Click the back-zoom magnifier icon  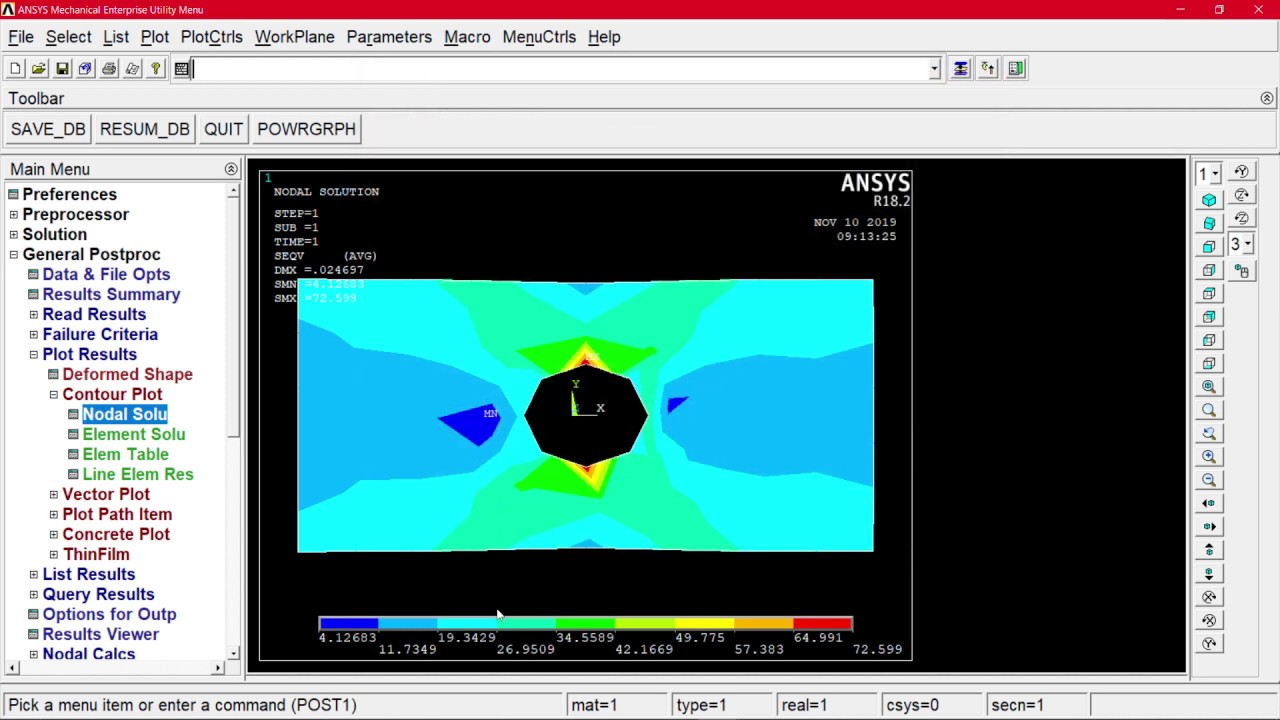coord(1209,434)
